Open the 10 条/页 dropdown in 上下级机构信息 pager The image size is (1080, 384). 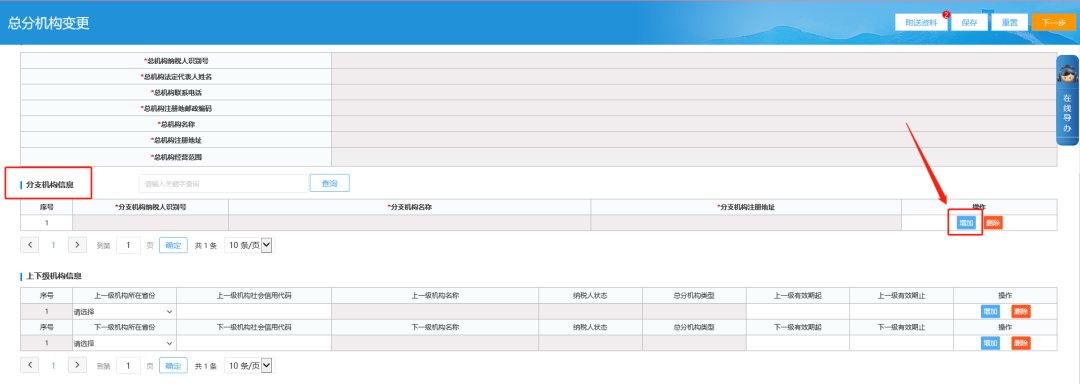[249, 365]
